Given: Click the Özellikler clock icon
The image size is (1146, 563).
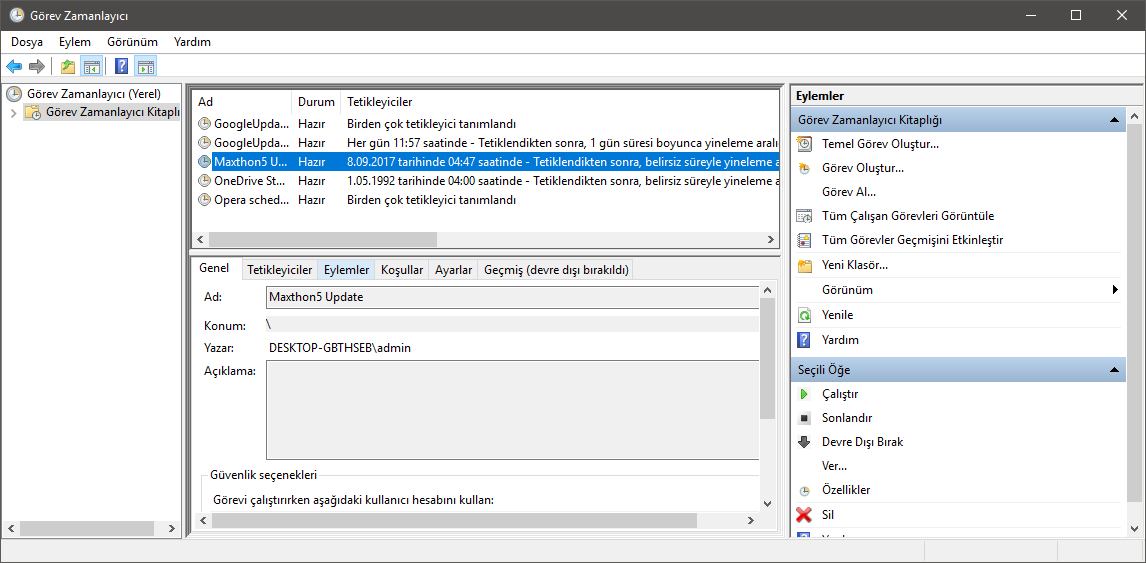Looking at the screenshot, I should pos(804,491).
